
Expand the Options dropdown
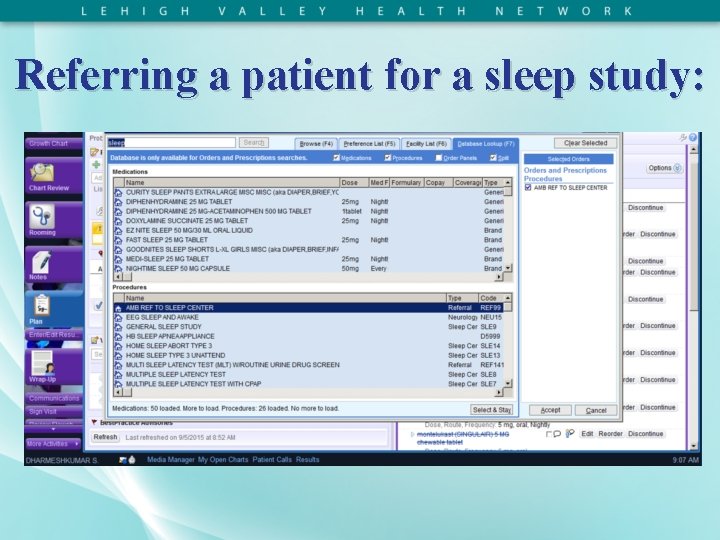(x=664, y=169)
